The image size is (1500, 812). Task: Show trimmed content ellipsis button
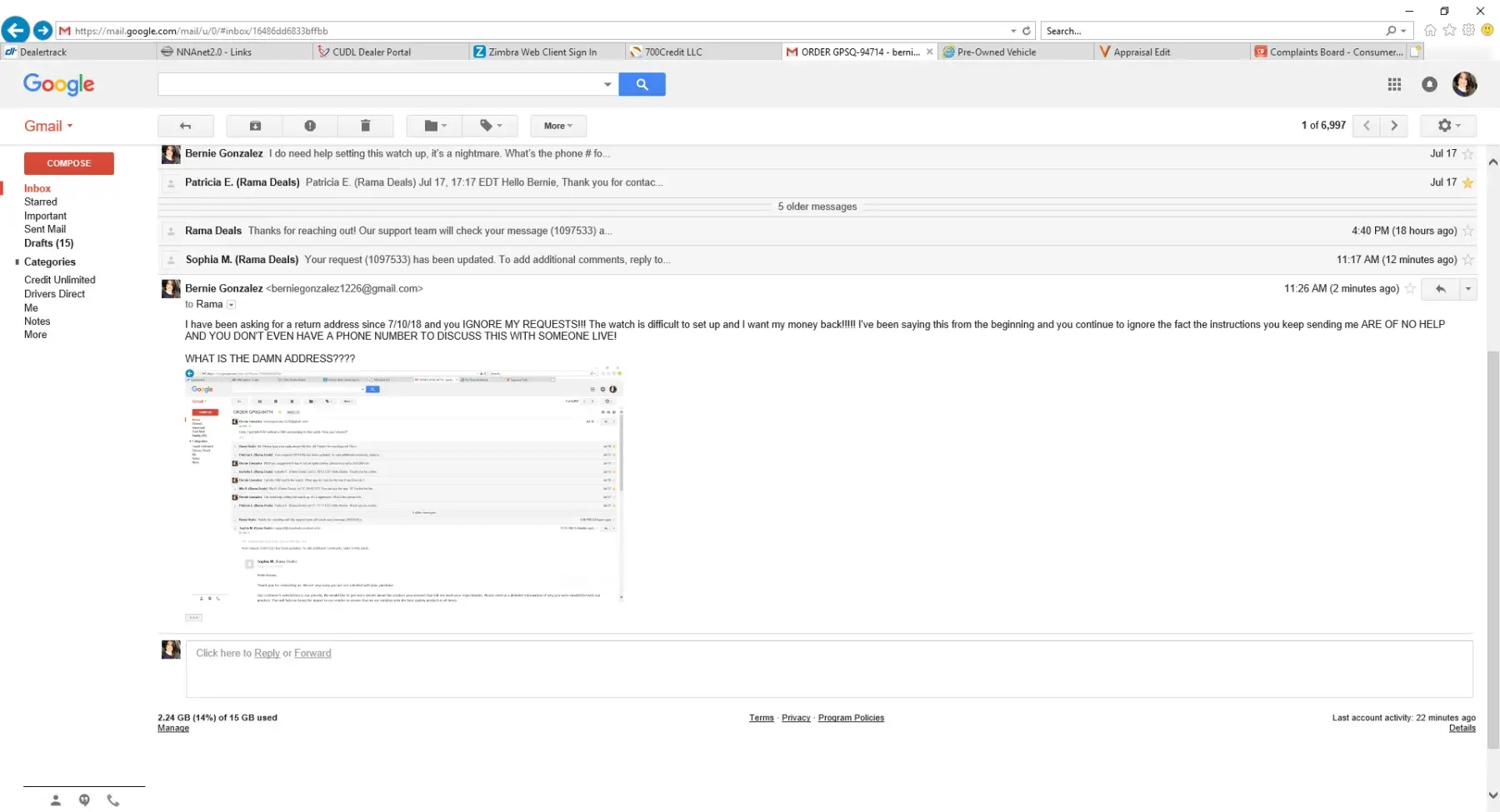pos(193,618)
